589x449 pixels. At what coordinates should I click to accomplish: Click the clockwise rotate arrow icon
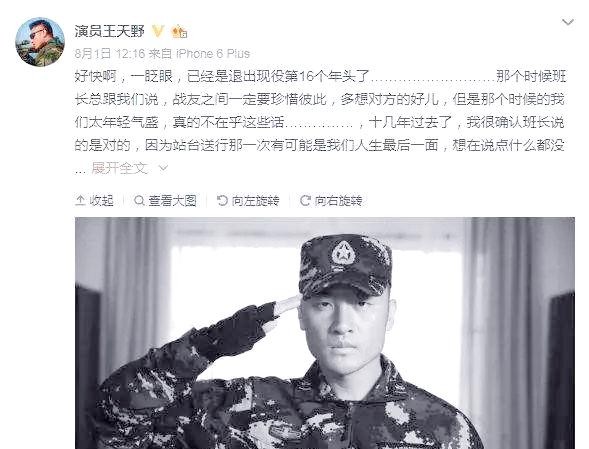pyautogui.click(x=305, y=201)
